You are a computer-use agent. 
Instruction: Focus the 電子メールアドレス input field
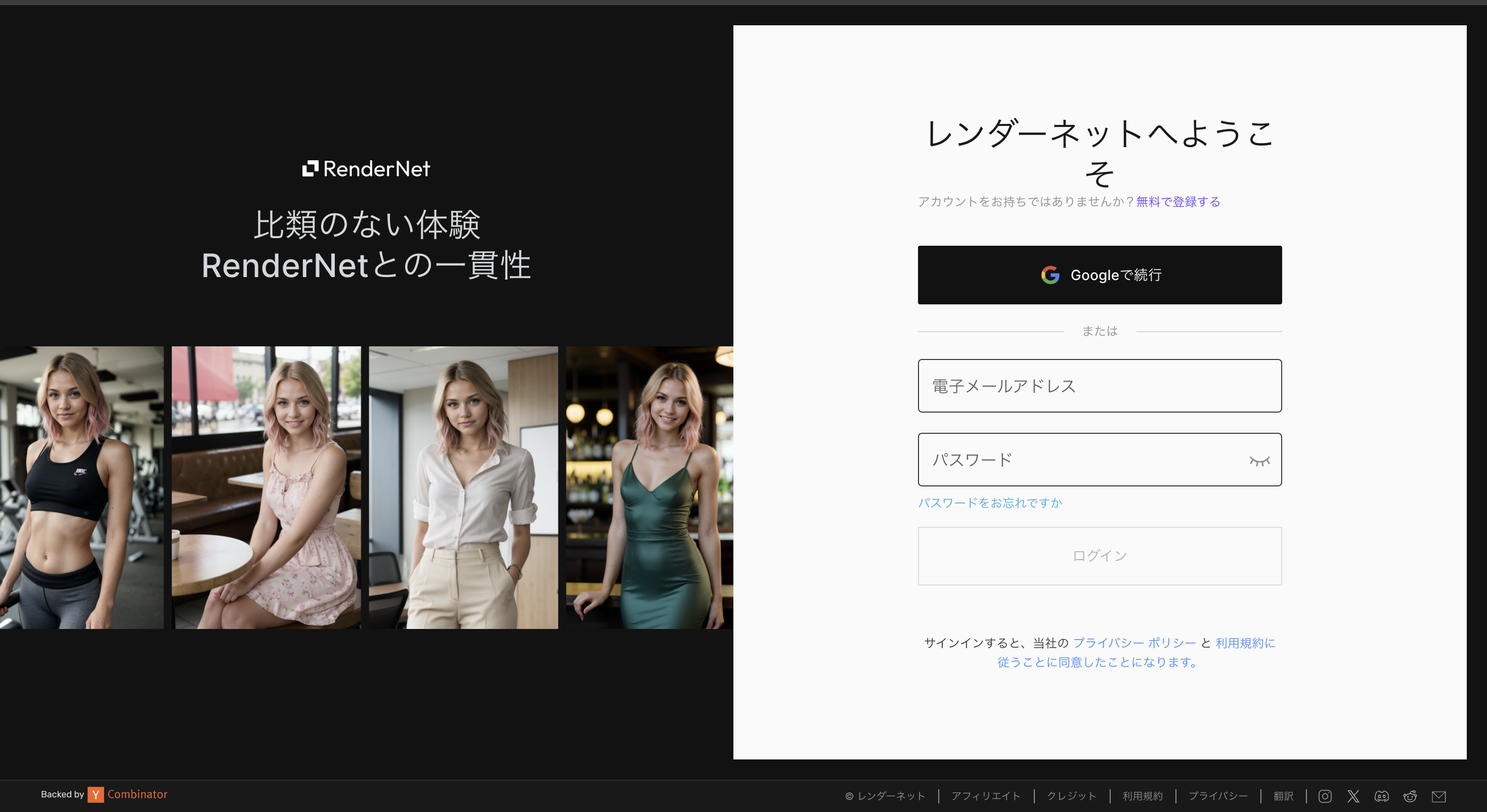[1100, 385]
